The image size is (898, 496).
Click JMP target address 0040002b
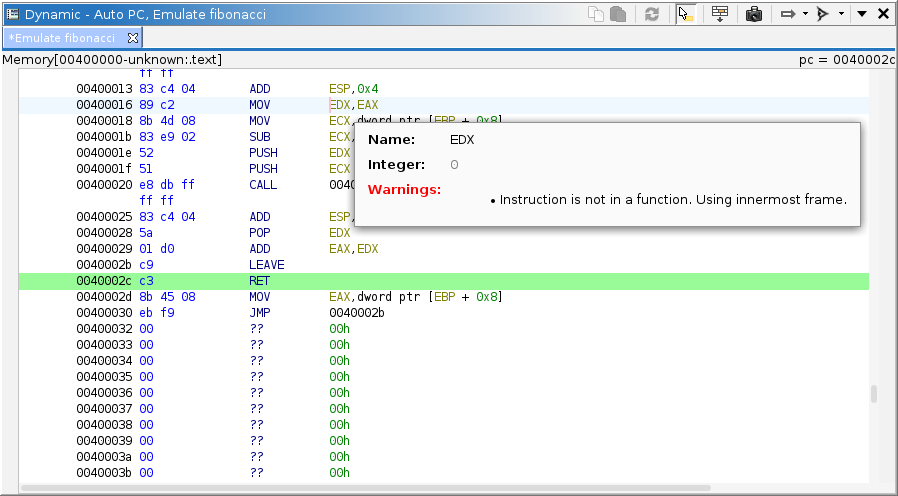(x=357, y=313)
